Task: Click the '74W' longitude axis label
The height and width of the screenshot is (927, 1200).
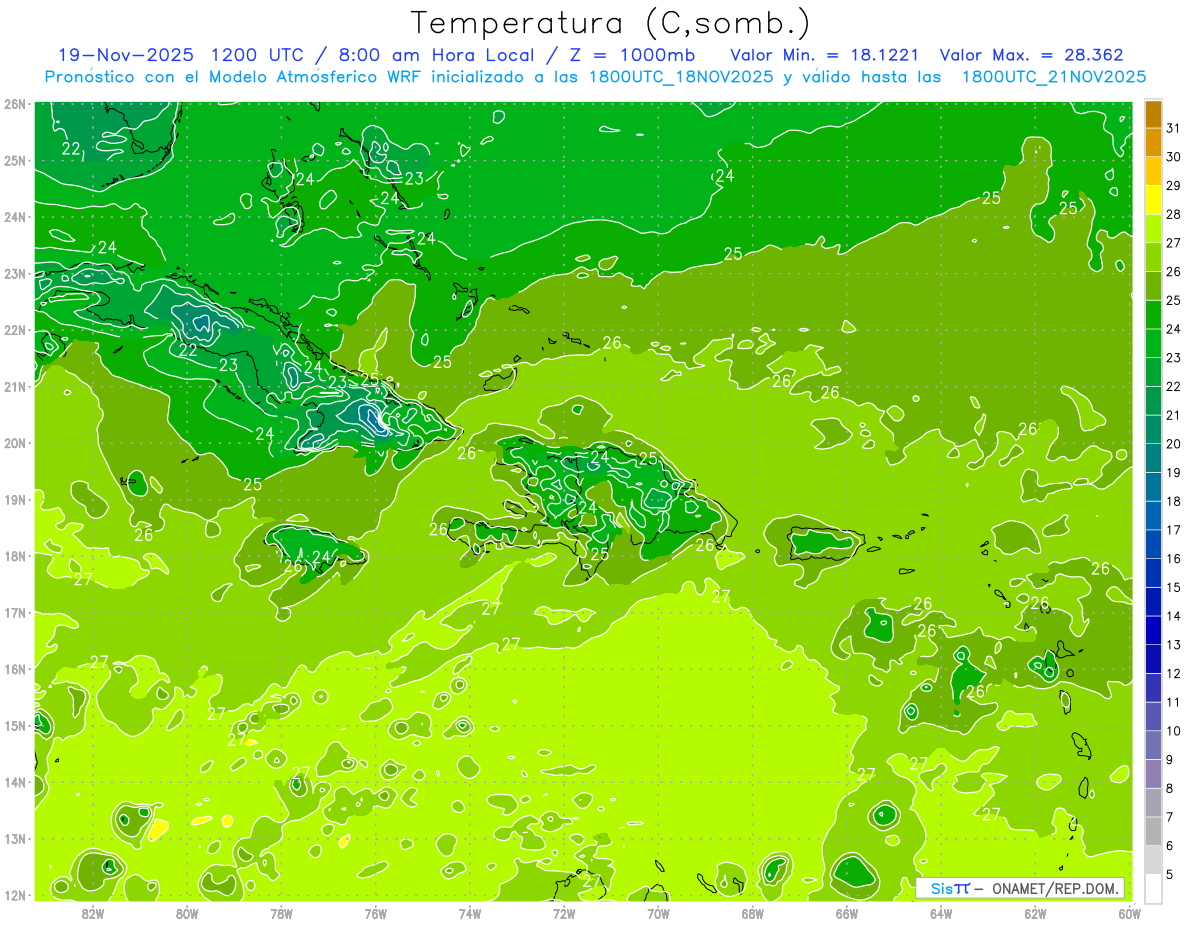Action: (x=470, y=913)
